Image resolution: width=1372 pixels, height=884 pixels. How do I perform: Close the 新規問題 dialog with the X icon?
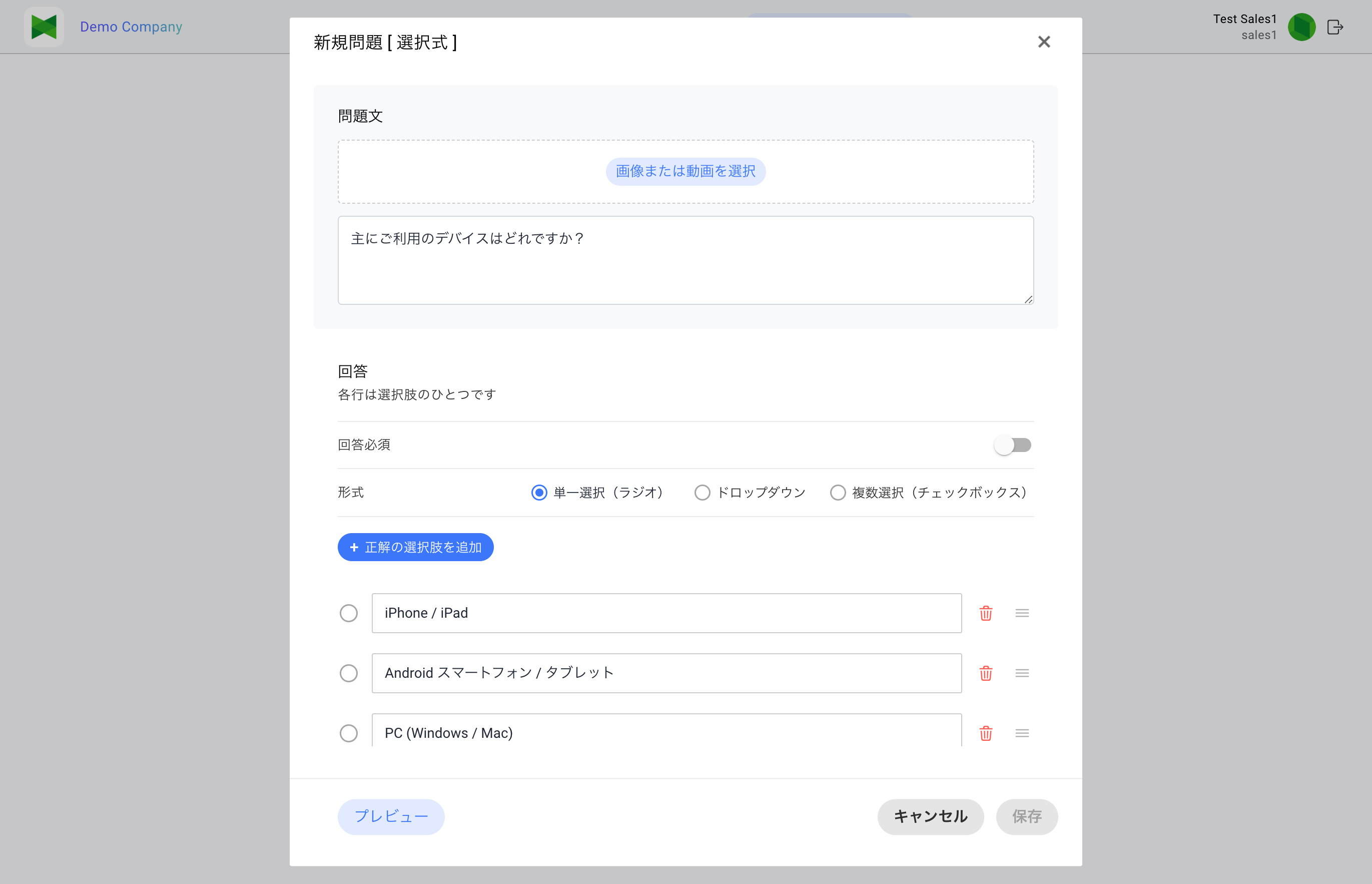click(x=1044, y=42)
